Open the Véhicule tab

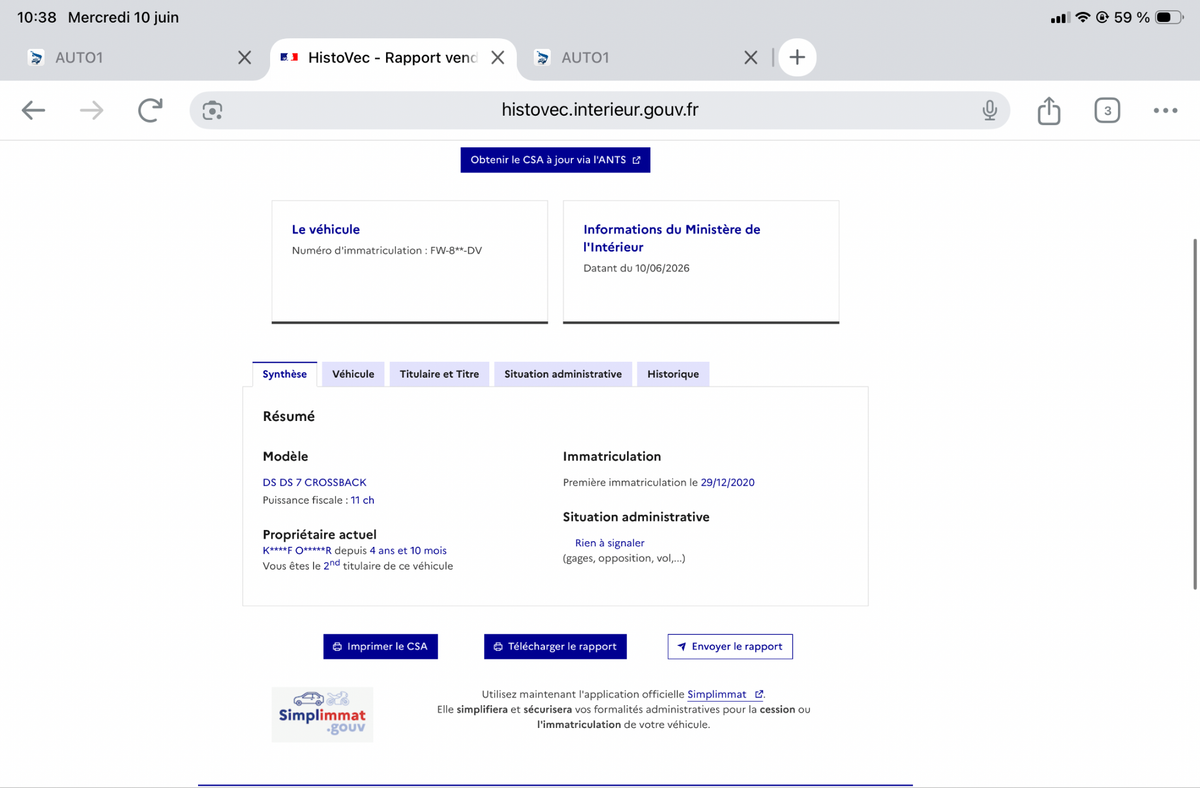[x=353, y=374]
